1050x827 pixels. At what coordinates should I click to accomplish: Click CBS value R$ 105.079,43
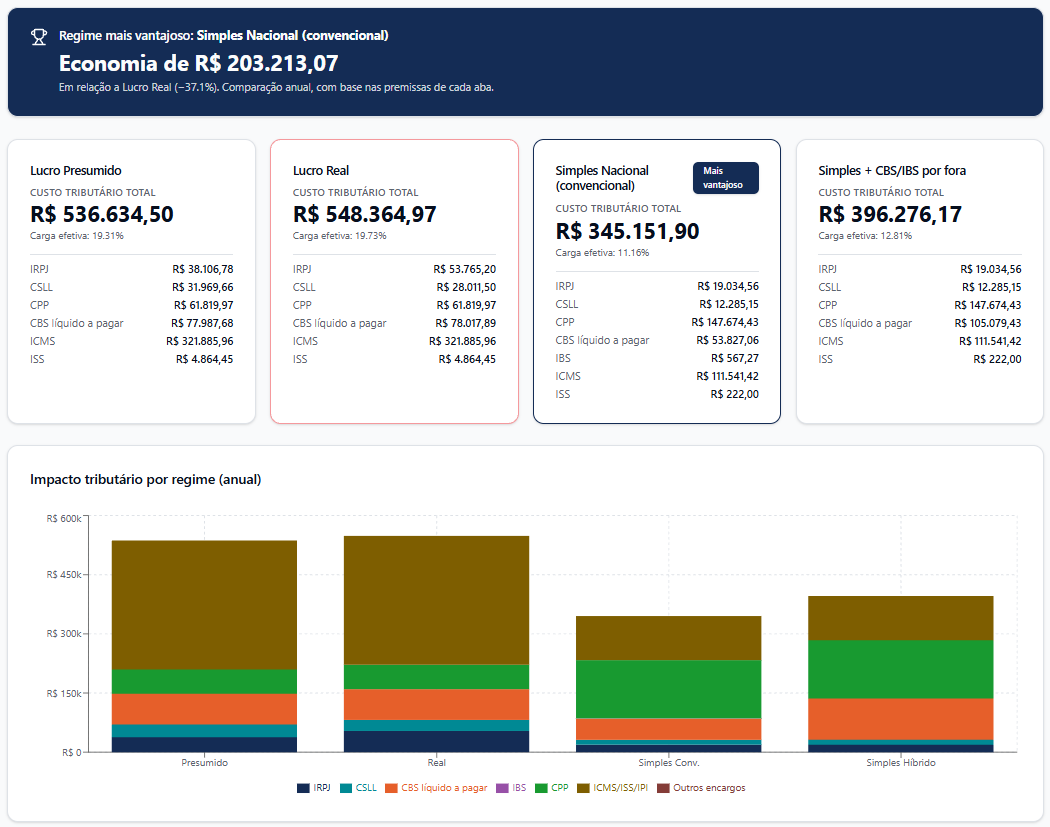click(x=988, y=323)
